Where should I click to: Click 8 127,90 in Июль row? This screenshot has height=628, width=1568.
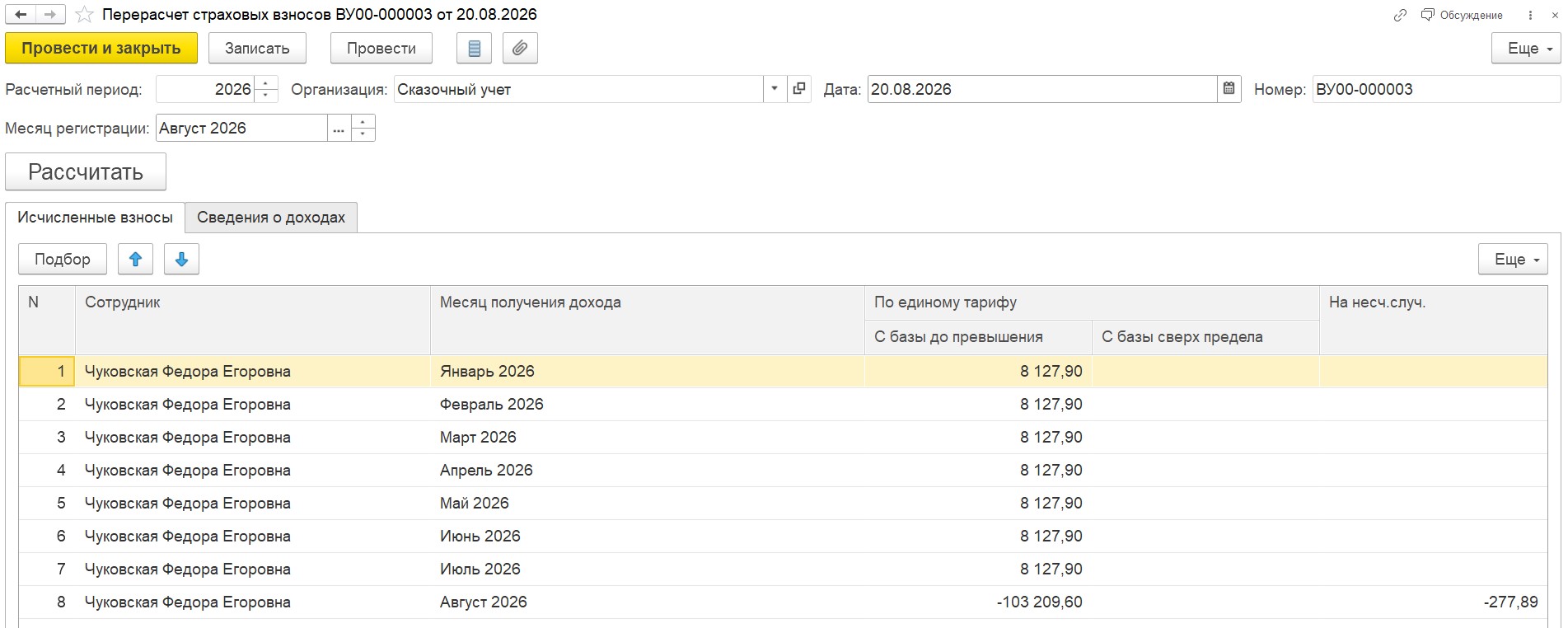978,569
